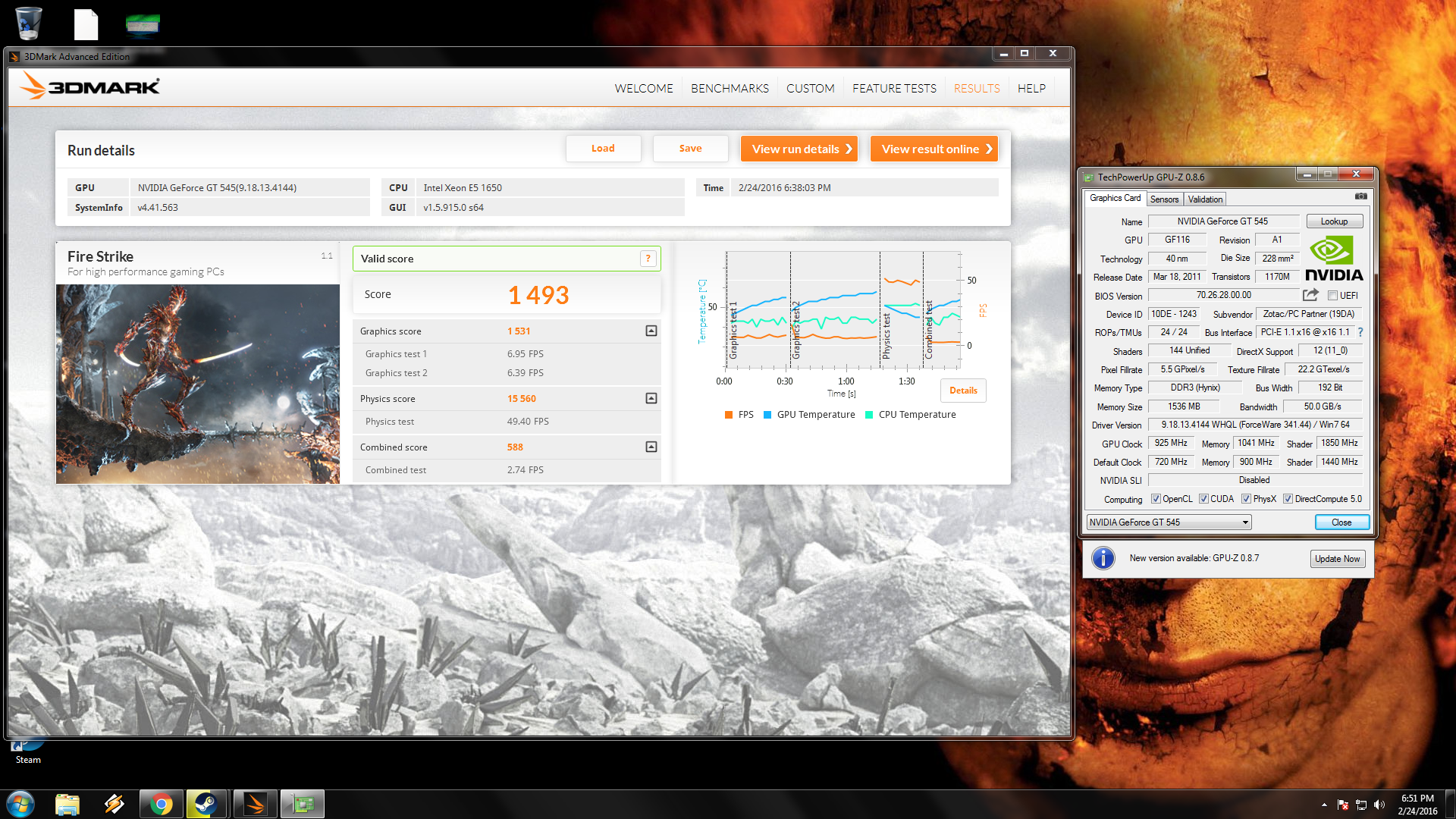Click the View result online button
1456x819 pixels.
click(934, 149)
